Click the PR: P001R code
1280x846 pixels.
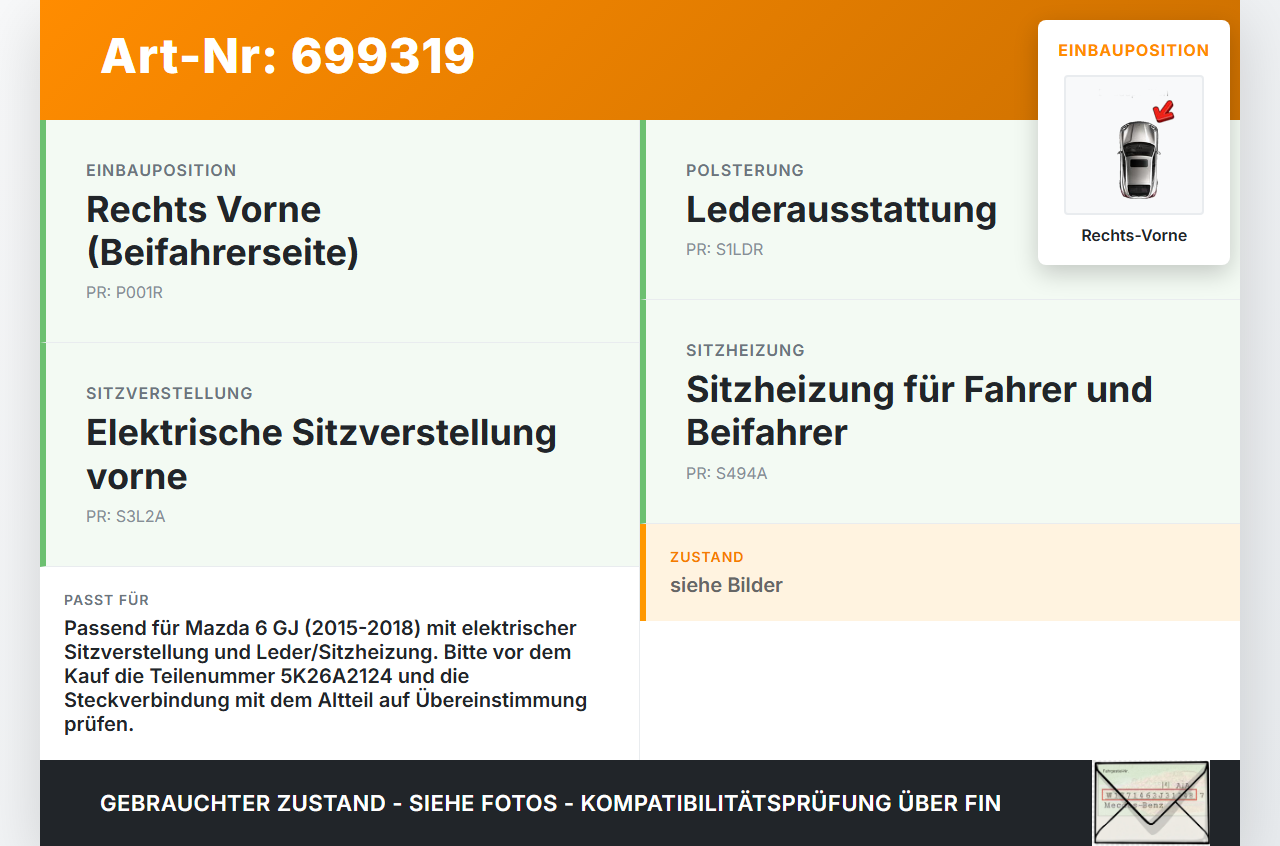coord(124,293)
